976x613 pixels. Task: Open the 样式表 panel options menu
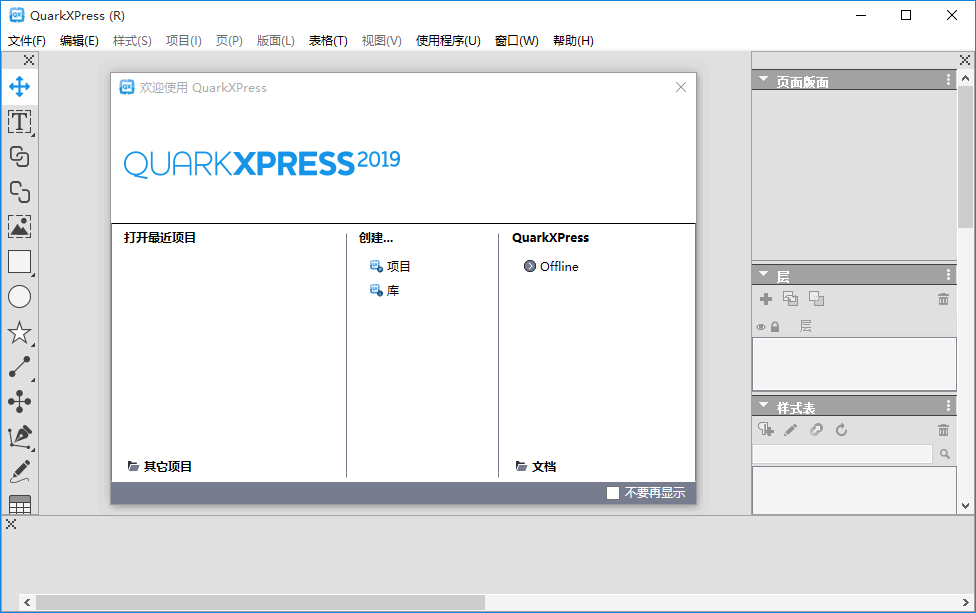(948, 406)
